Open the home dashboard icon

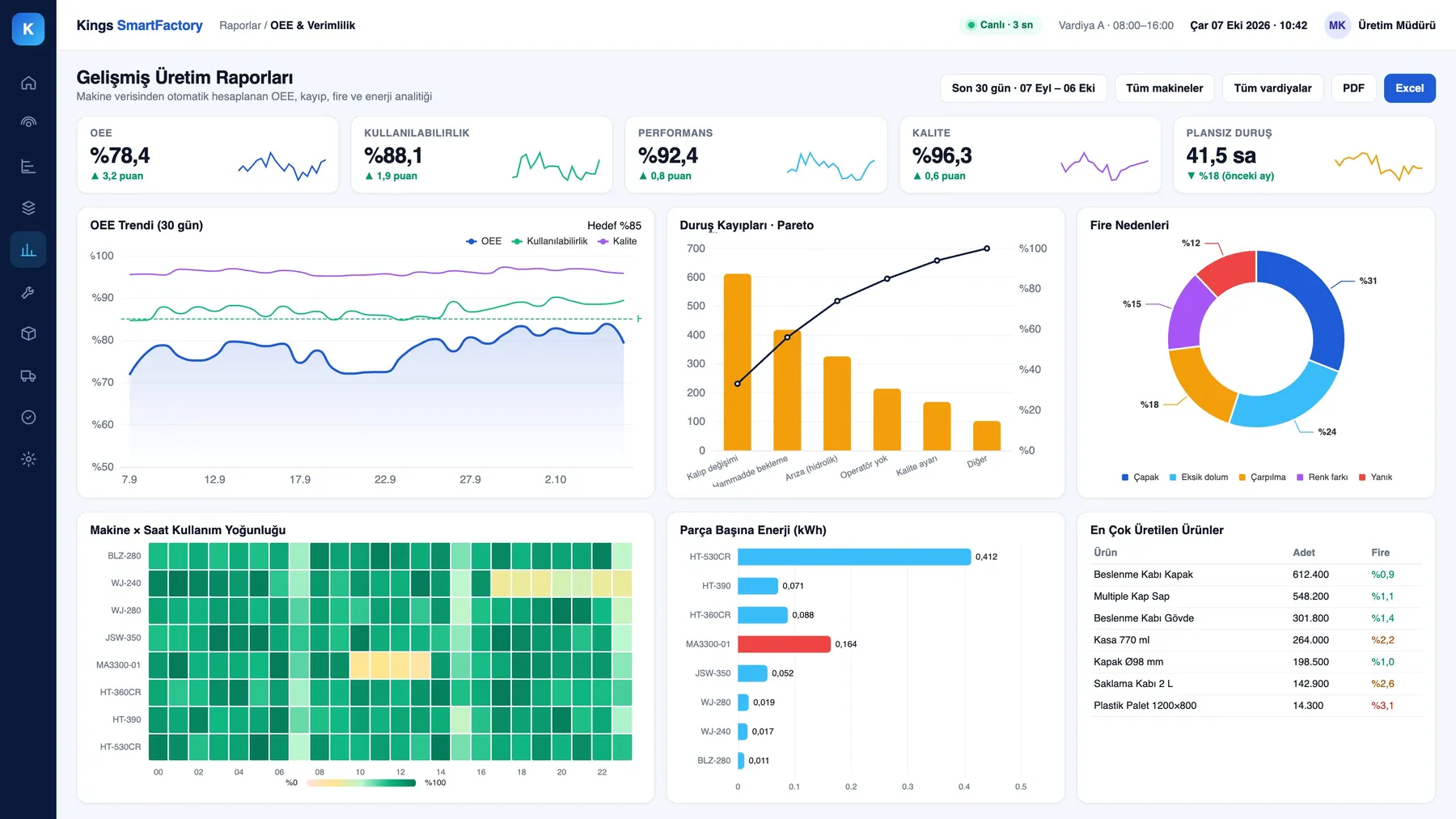(x=28, y=83)
